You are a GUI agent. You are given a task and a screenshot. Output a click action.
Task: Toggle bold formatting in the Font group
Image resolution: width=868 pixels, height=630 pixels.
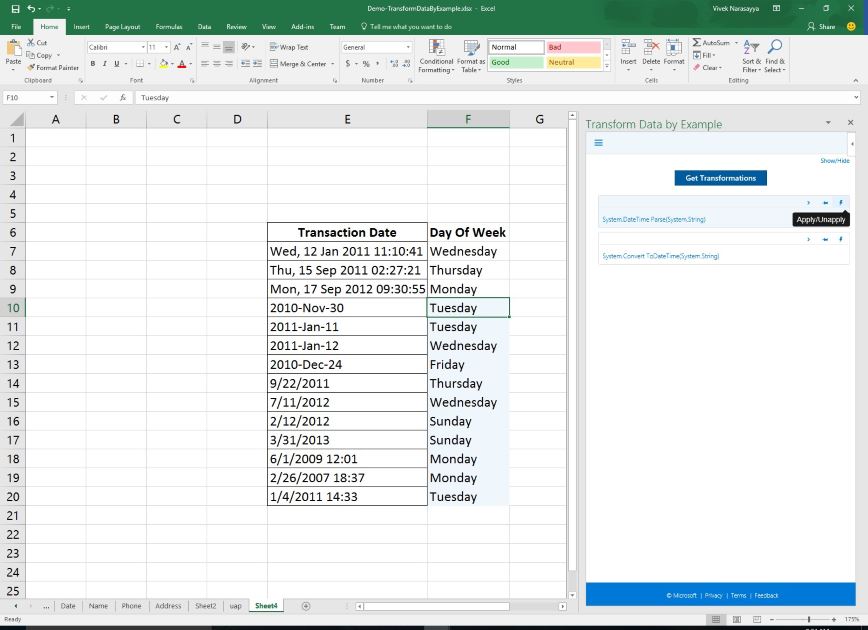click(x=91, y=63)
